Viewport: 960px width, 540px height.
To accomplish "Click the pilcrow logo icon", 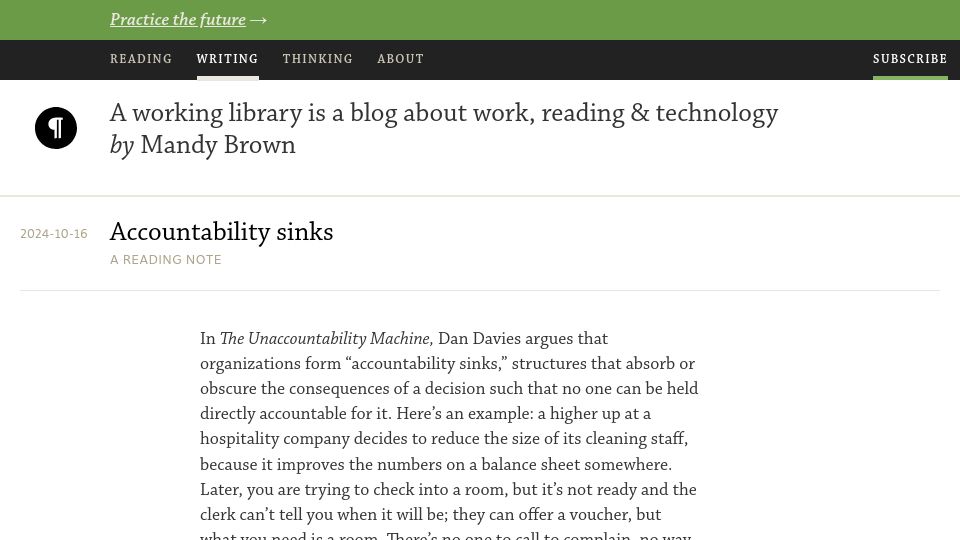I will point(56,128).
